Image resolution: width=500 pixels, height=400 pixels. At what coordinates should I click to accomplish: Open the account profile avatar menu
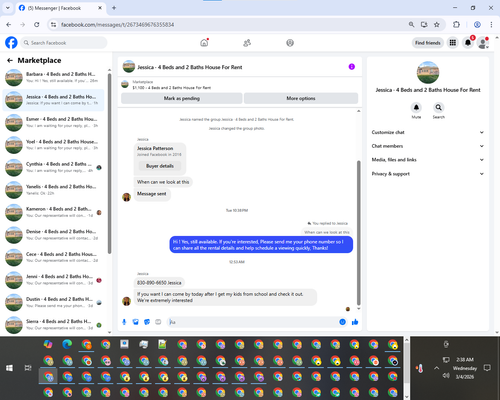[483, 43]
